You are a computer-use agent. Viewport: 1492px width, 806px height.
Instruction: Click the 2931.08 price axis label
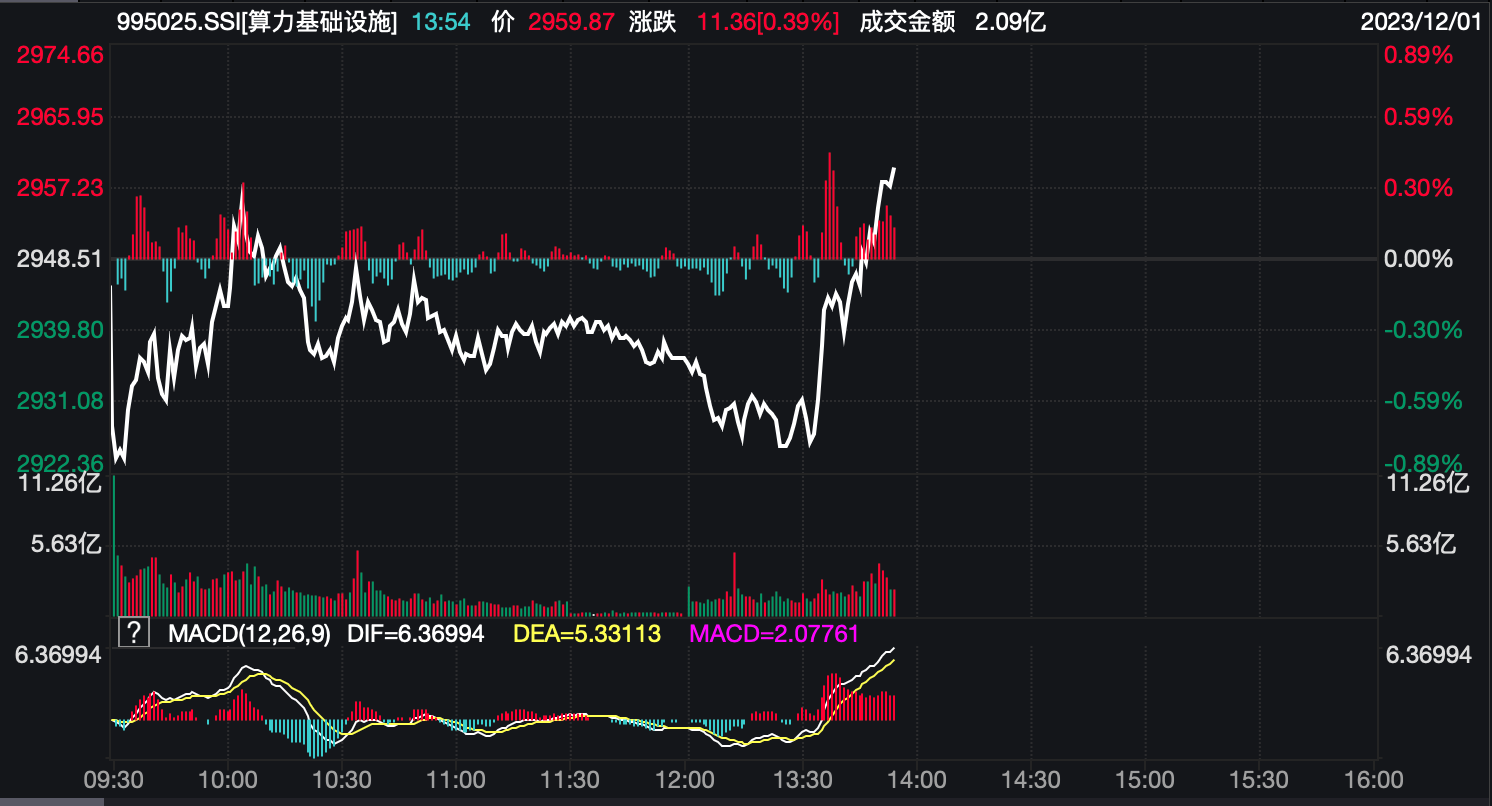pos(60,401)
